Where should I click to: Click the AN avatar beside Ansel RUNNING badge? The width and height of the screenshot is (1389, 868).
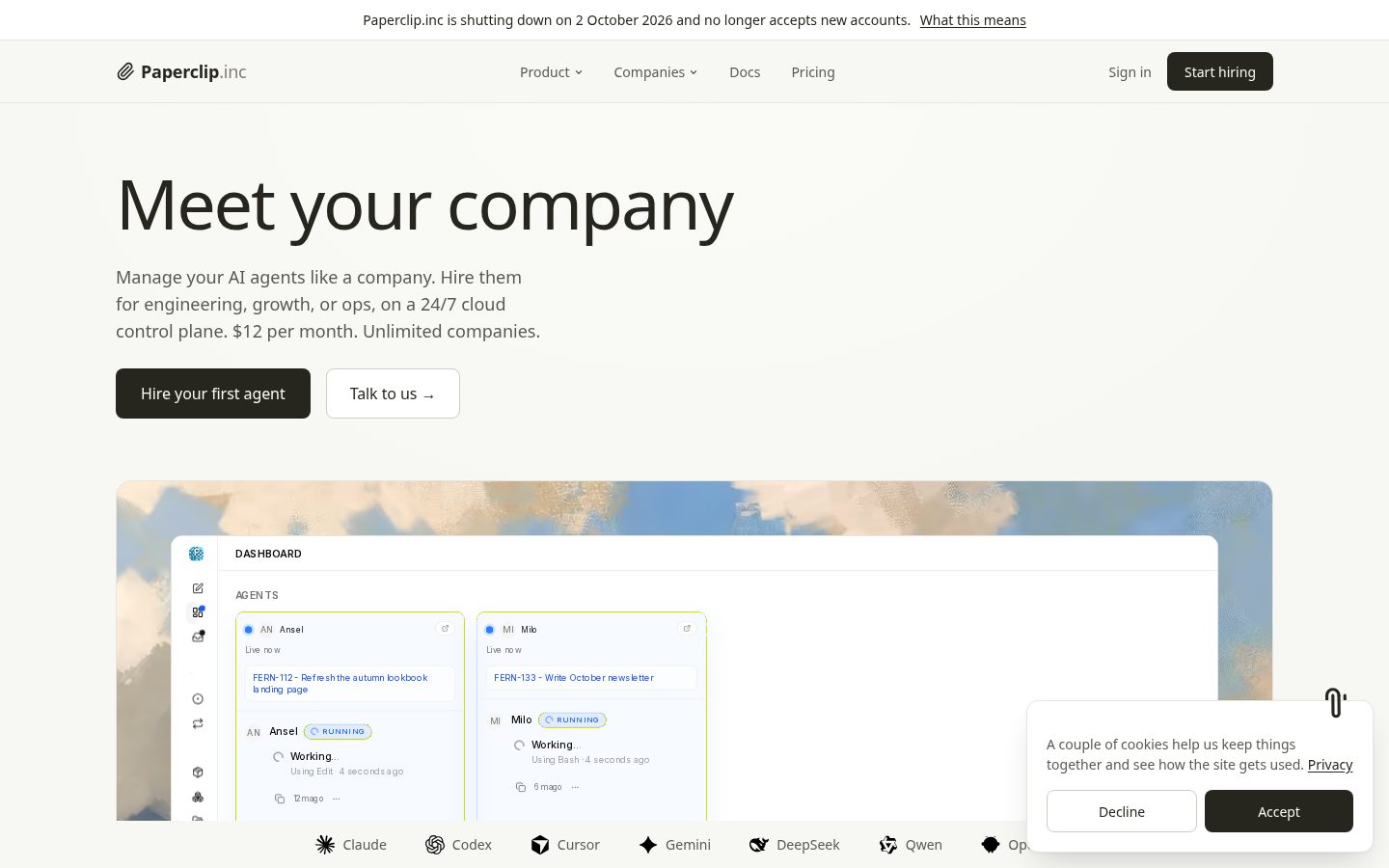tap(254, 732)
